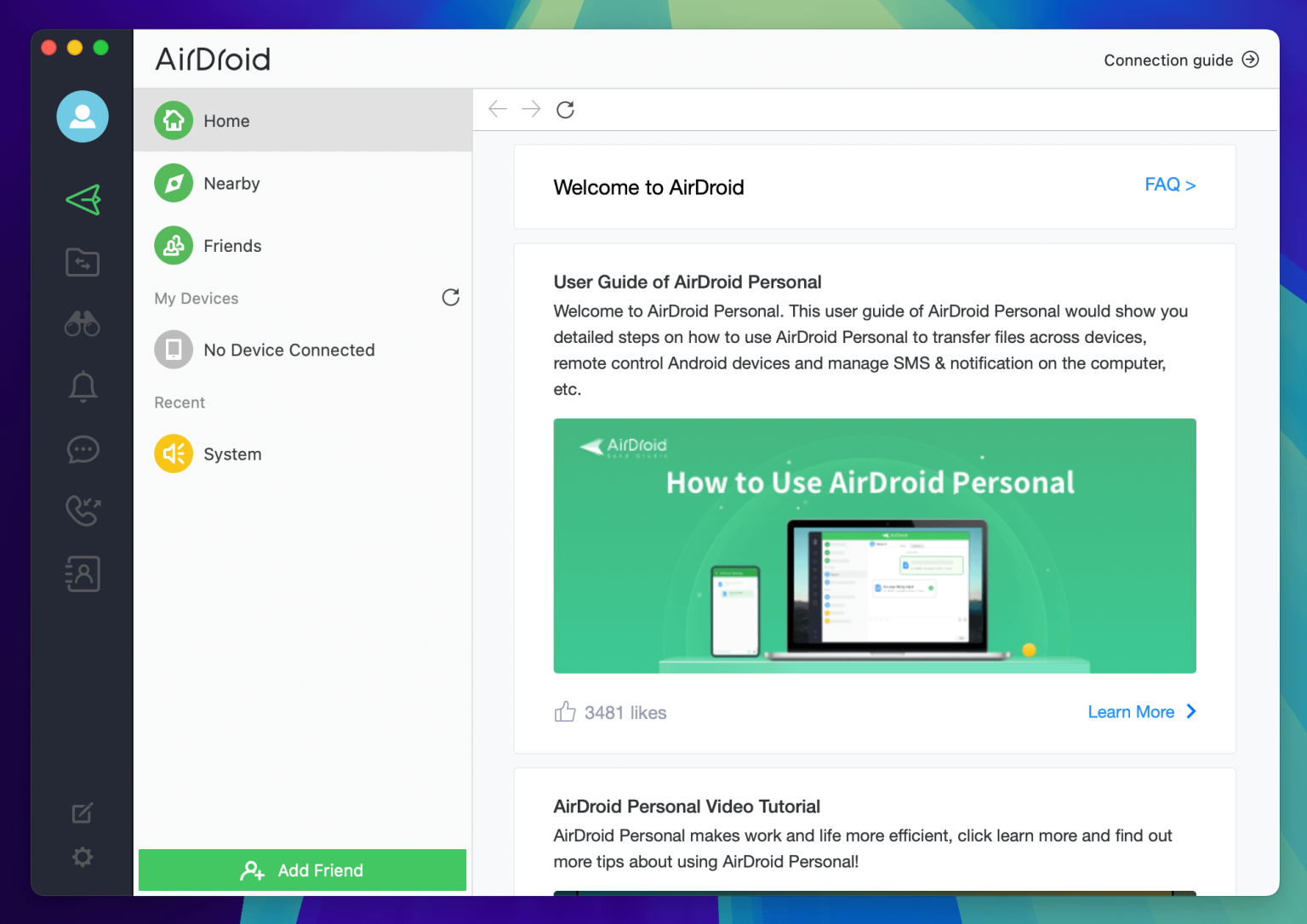
Task: Open the binoculars remote view icon
Action: pos(83,324)
